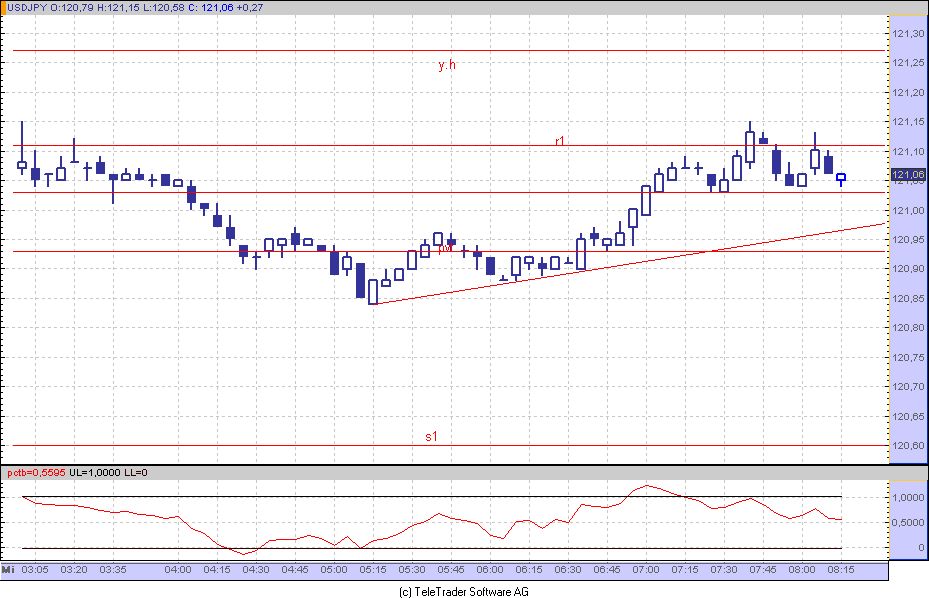Image resolution: width=929 pixels, height=598 pixels.
Task: Click the 08:00 time axis label
Action: (802, 570)
